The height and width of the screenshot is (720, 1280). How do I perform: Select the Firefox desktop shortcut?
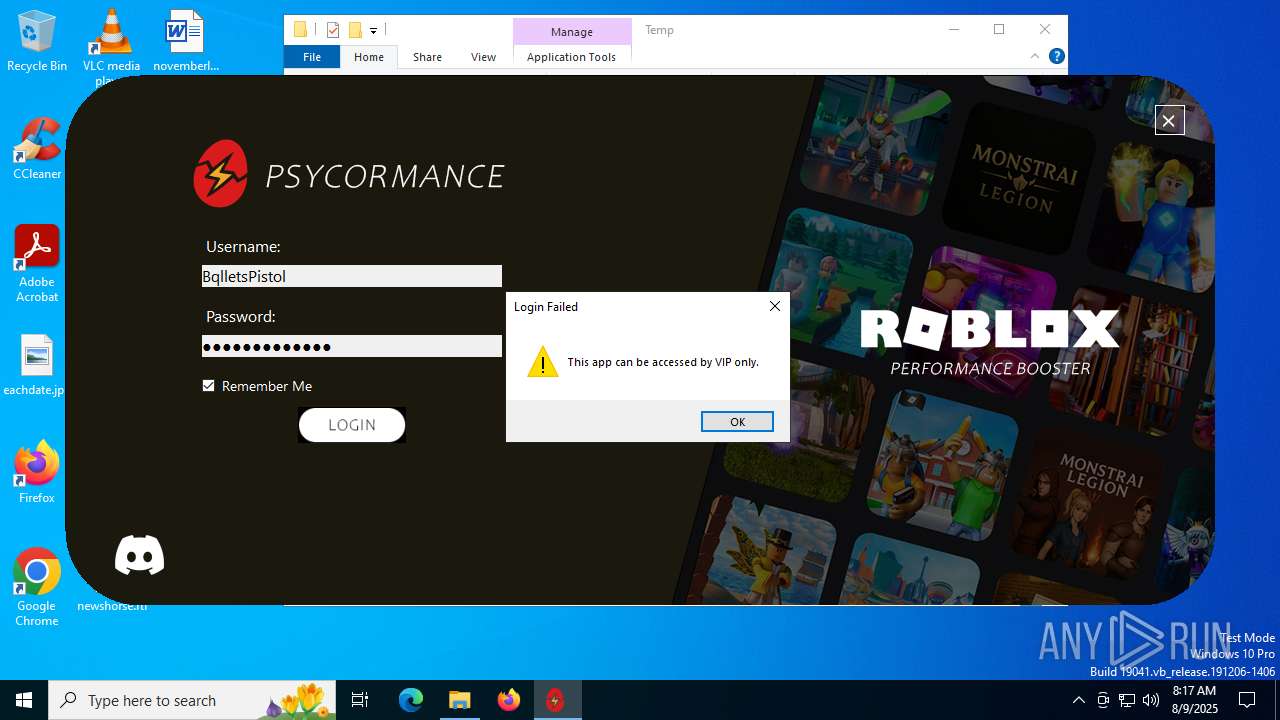37,472
